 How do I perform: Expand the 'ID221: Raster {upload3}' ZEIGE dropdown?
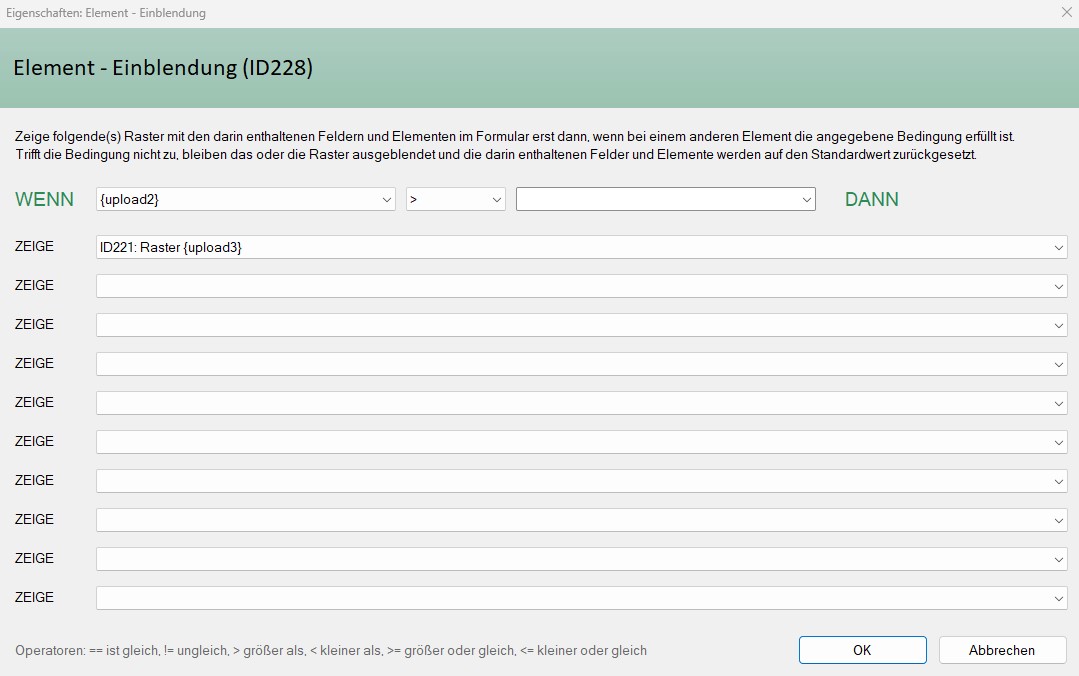click(581, 247)
